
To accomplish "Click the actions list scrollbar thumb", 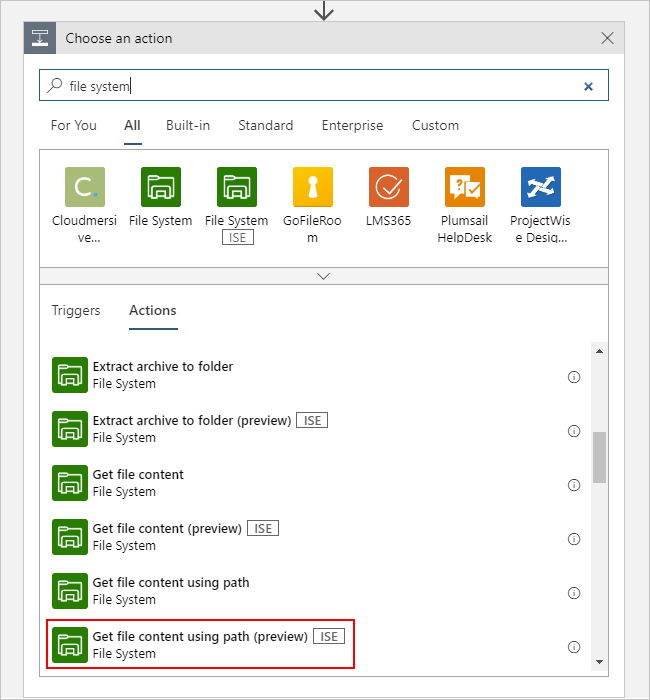I will click(599, 457).
